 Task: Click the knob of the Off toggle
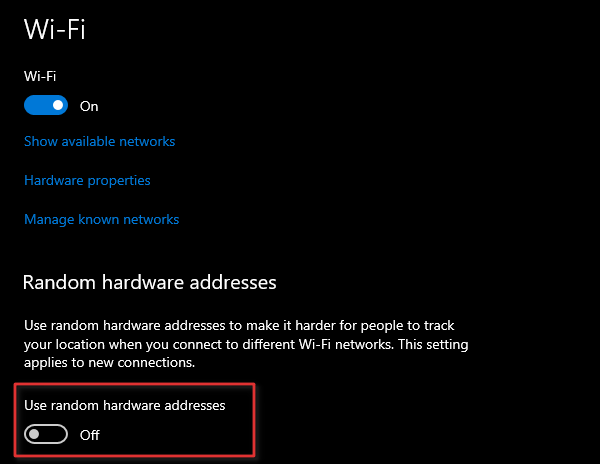[36, 434]
